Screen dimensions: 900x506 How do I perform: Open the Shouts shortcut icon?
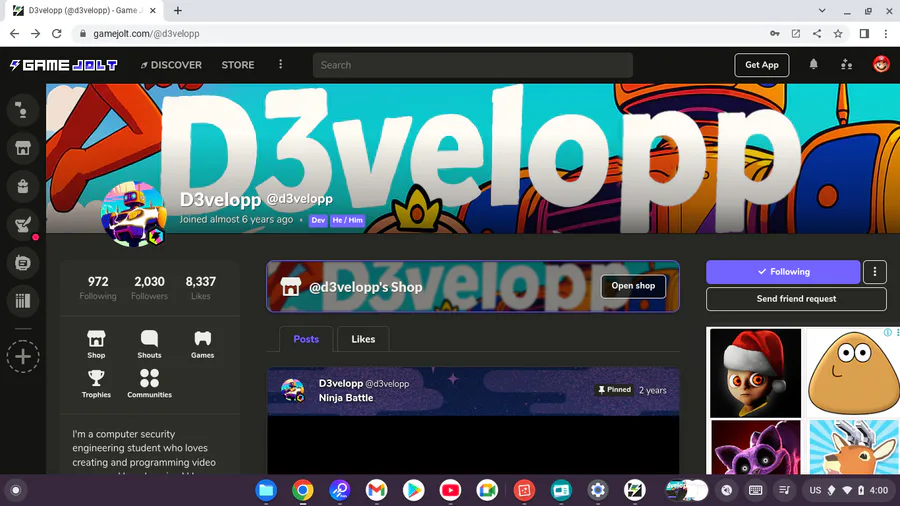pos(149,344)
